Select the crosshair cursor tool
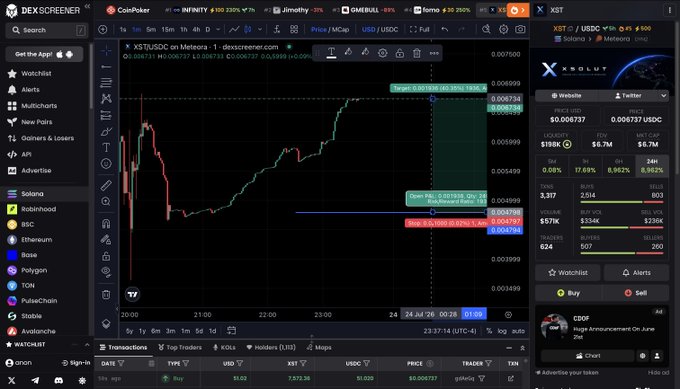 tap(106, 51)
